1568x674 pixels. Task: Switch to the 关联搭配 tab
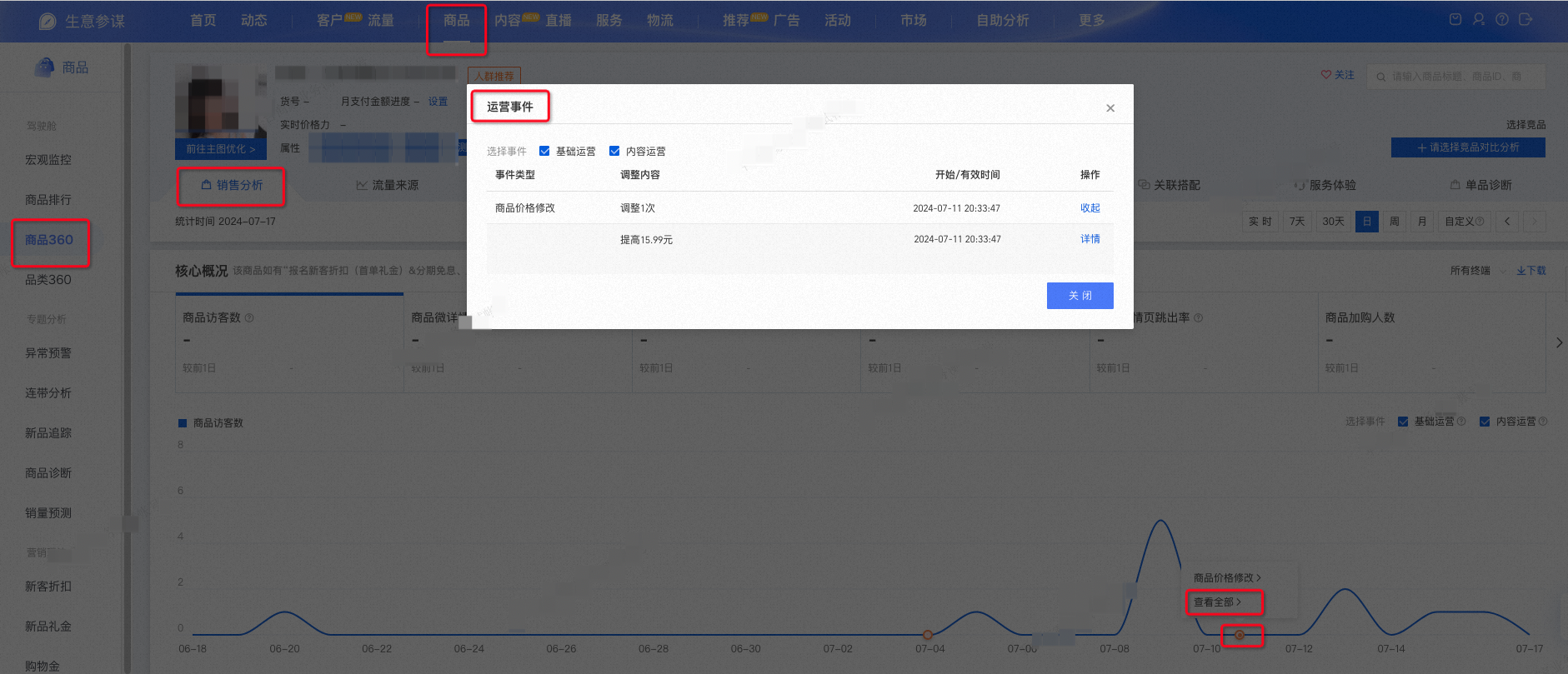point(1170,185)
